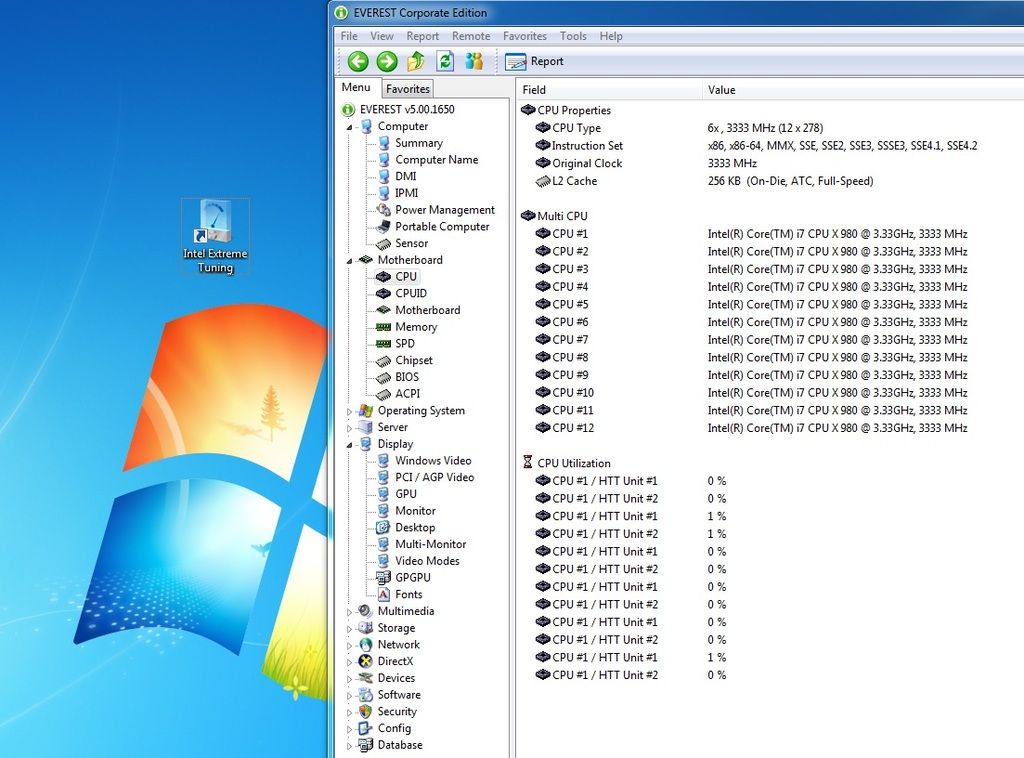Expand the Operating System node

[x=349, y=411]
